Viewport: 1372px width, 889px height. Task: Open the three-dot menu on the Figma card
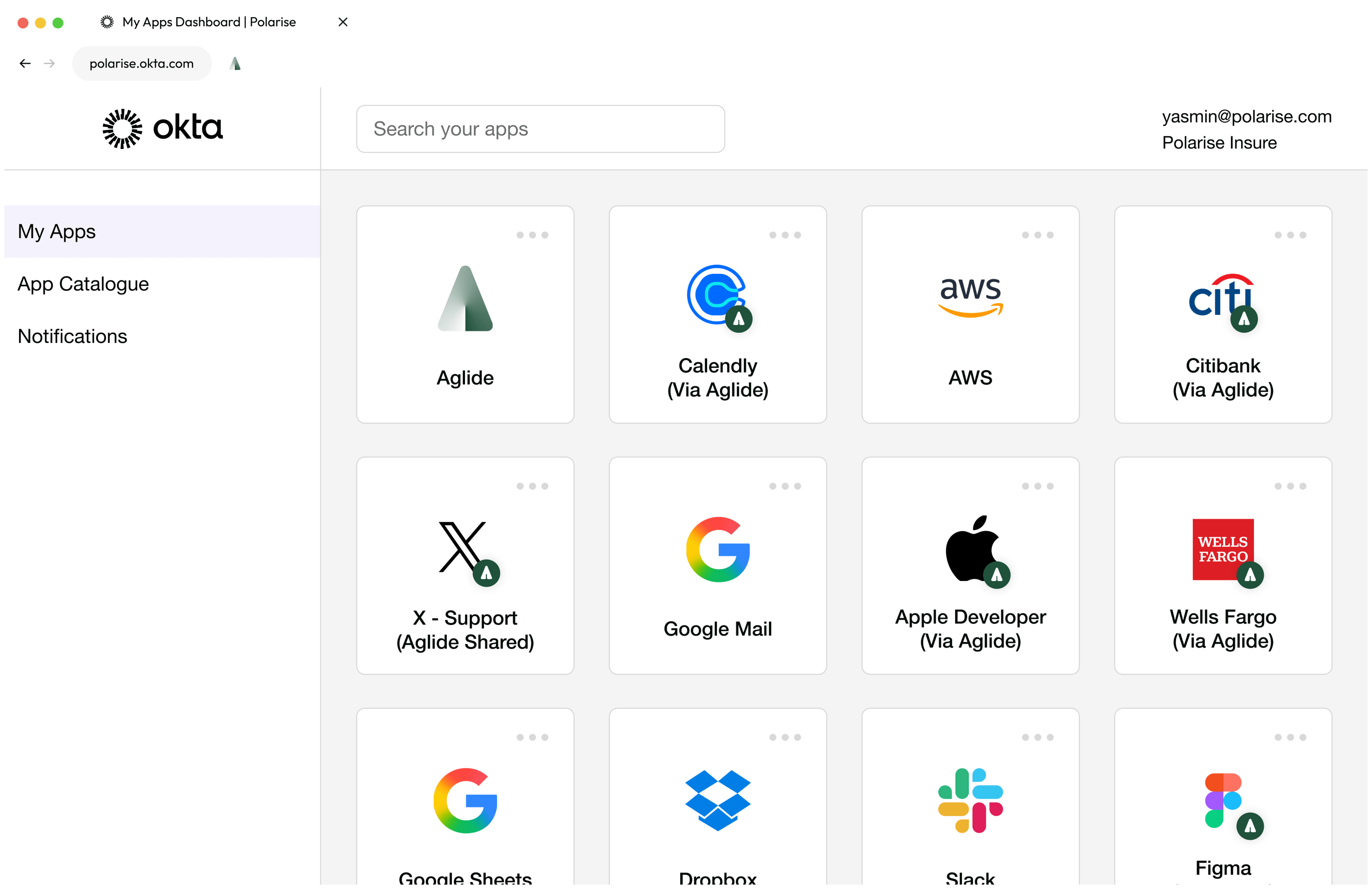coord(1290,738)
